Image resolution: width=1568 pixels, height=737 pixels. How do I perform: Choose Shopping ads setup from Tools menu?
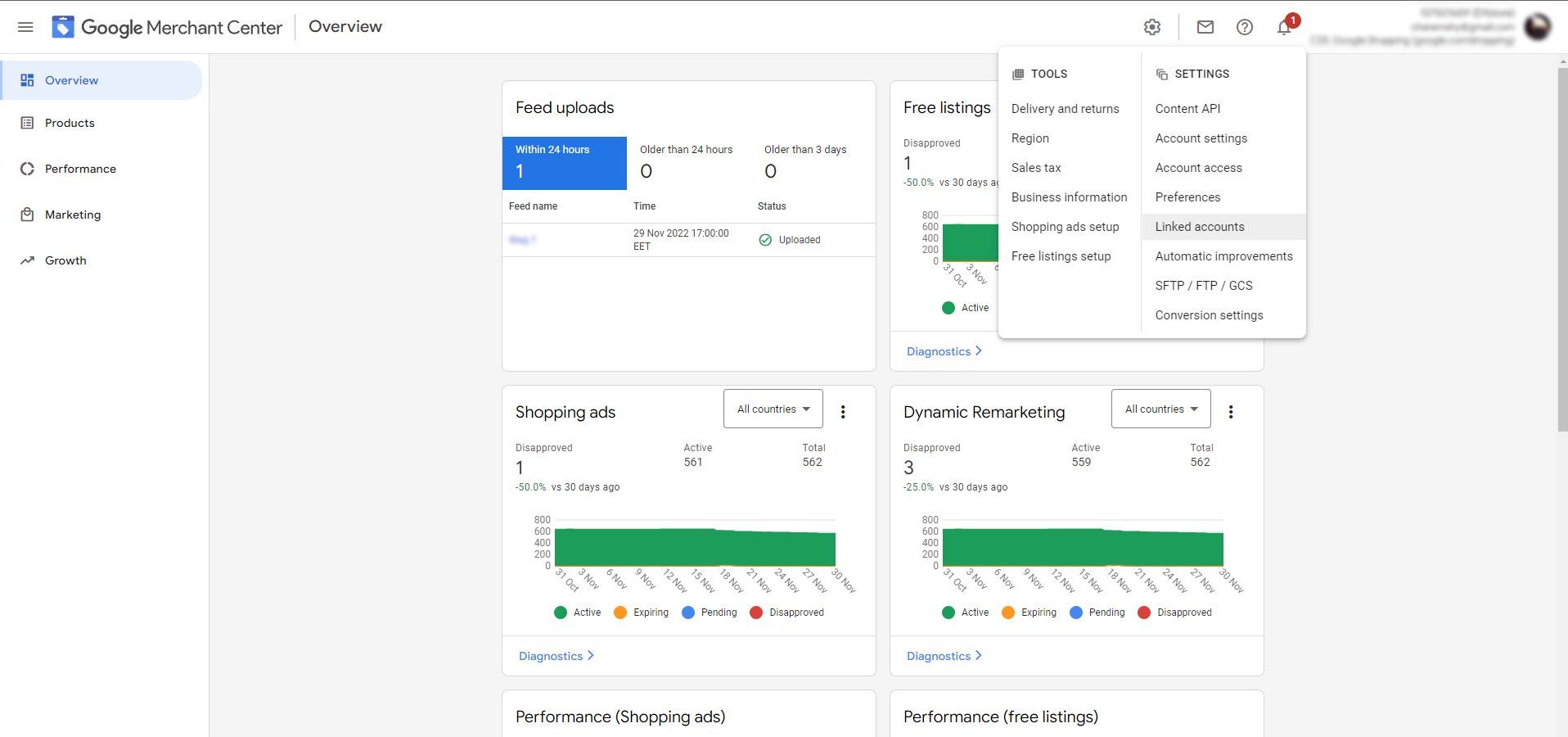pos(1065,227)
